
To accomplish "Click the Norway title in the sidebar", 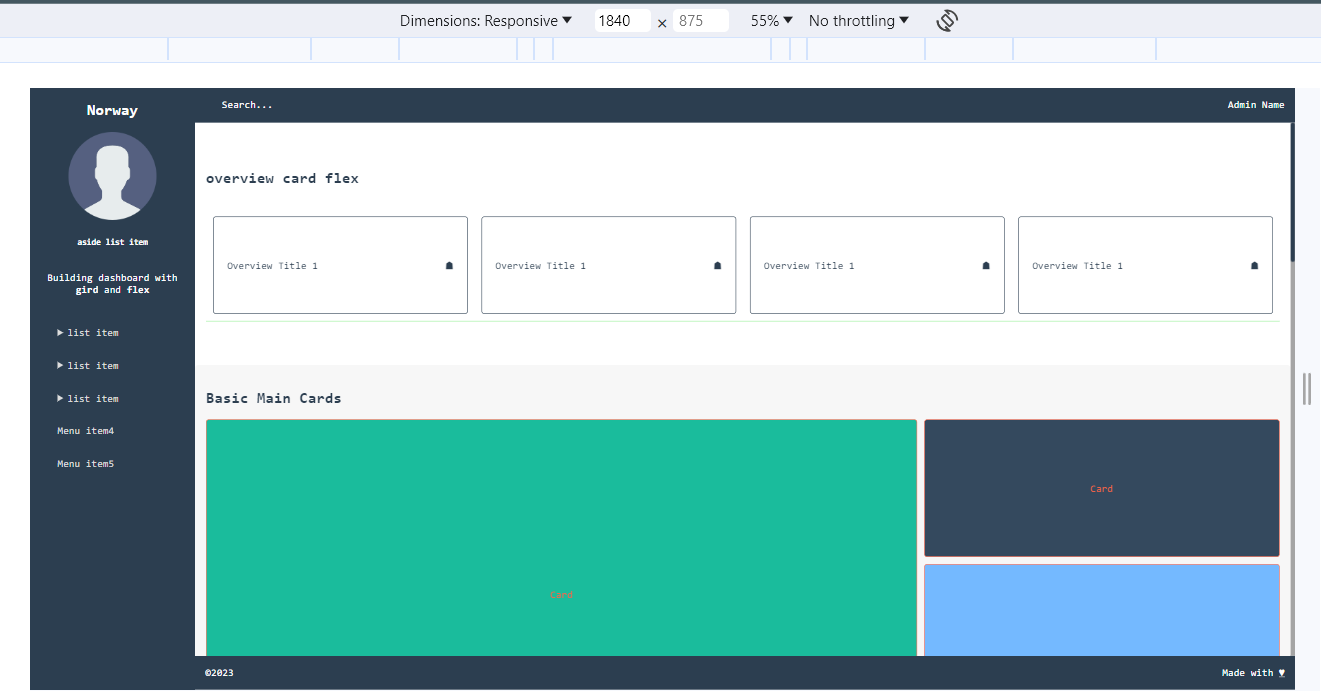I will 112,111.
